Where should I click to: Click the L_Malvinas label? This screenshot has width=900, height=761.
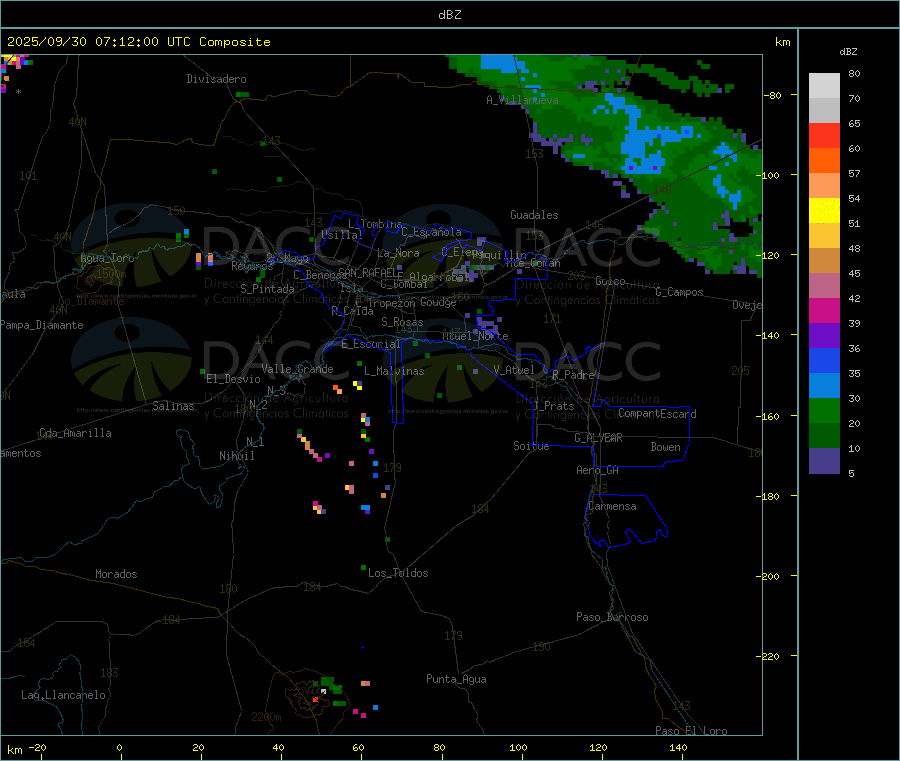[x=394, y=371]
